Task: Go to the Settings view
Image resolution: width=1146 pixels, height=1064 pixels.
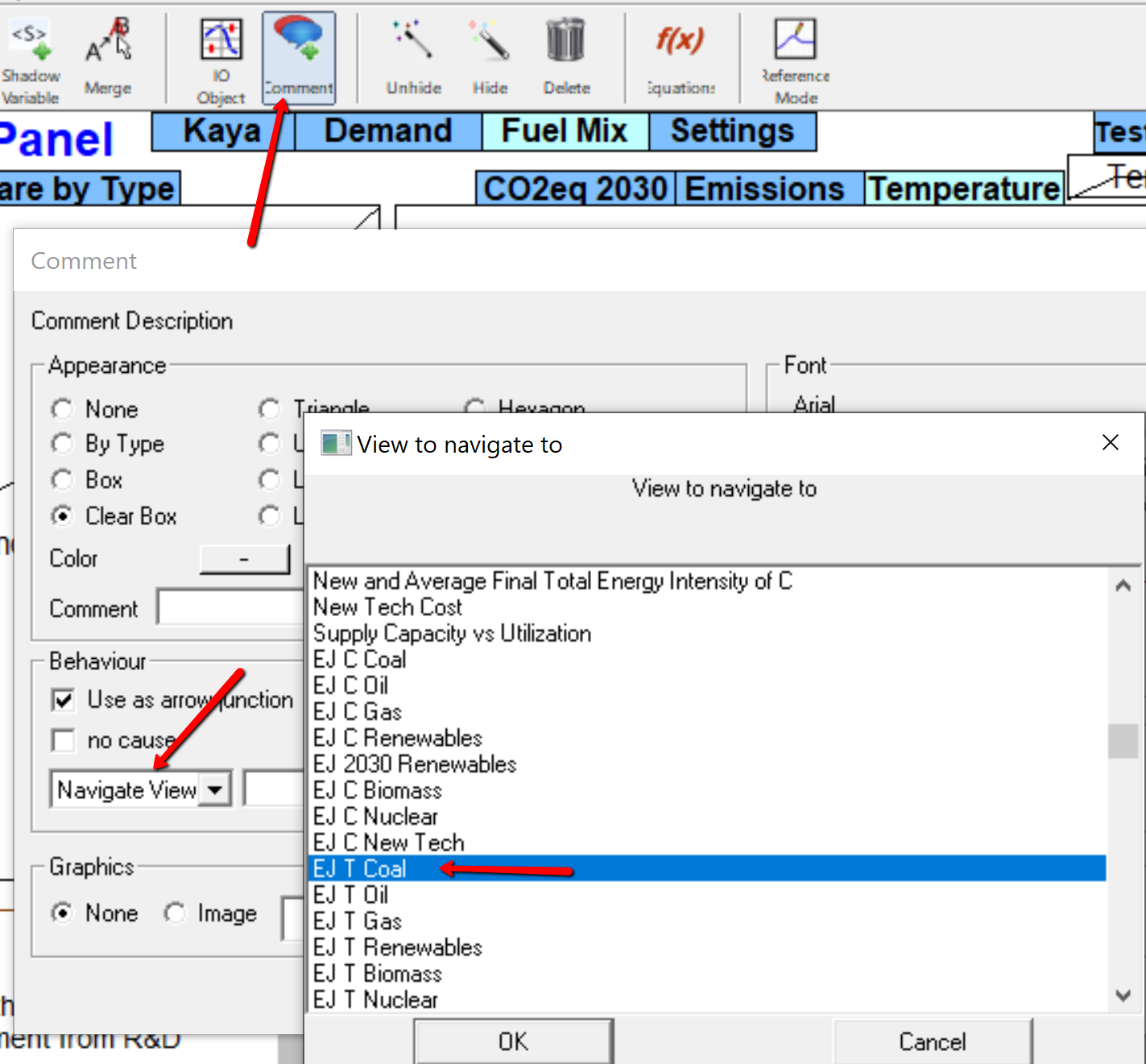Action: point(732,132)
